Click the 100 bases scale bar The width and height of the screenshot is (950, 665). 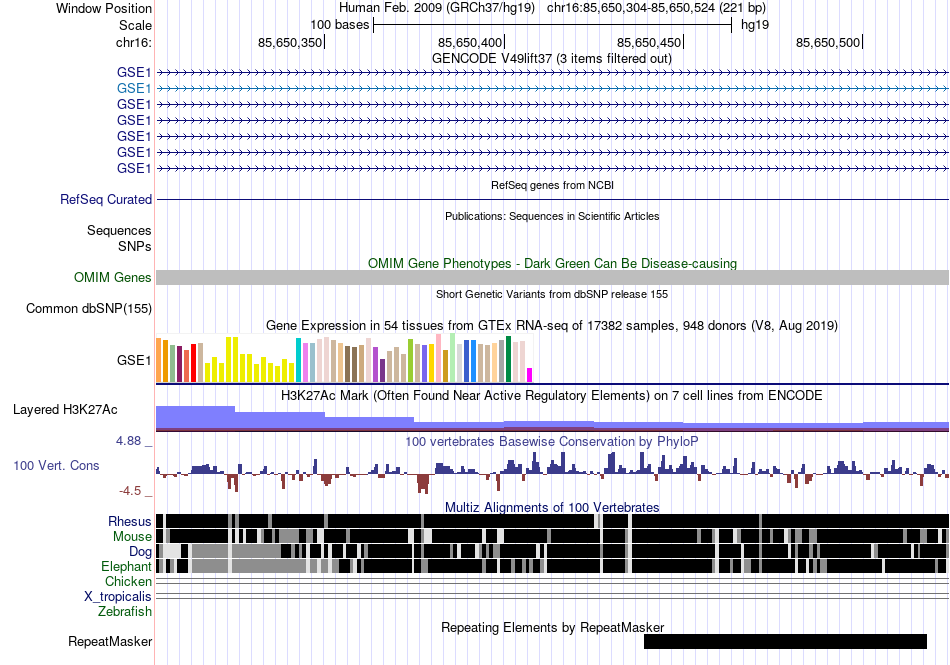pyautogui.click(x=553, y=25)
